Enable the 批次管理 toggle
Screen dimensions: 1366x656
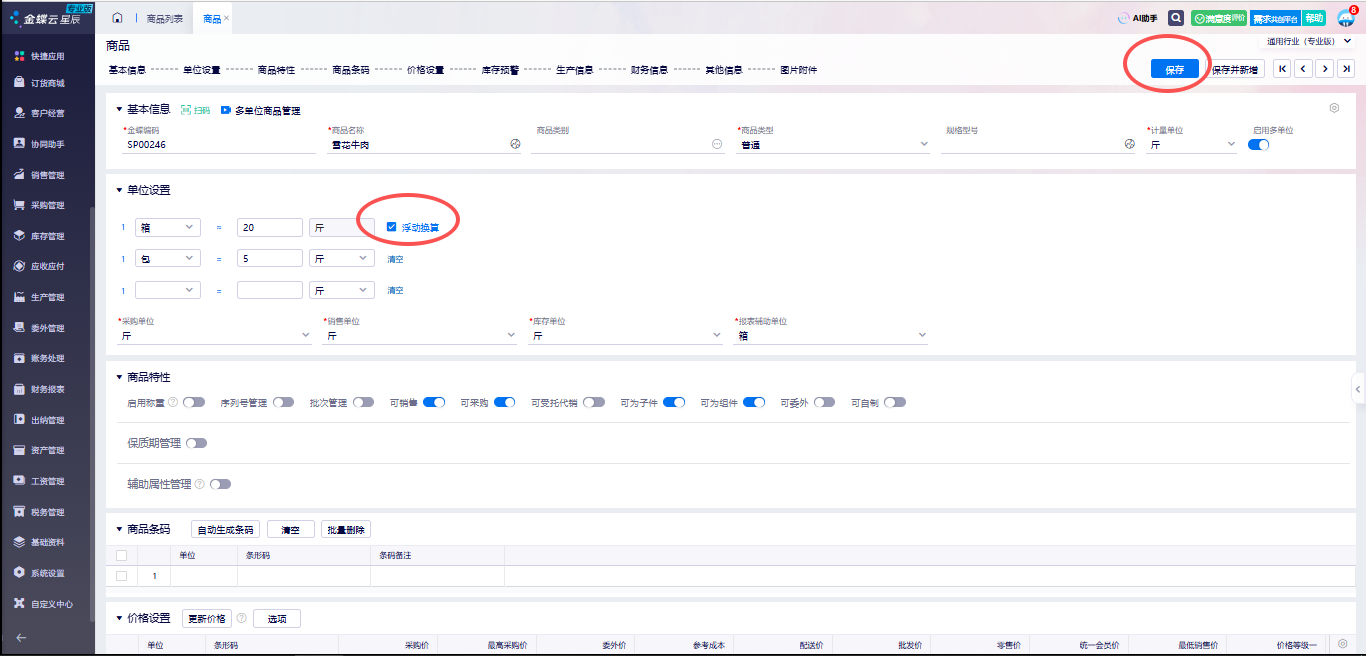[363, 402]
